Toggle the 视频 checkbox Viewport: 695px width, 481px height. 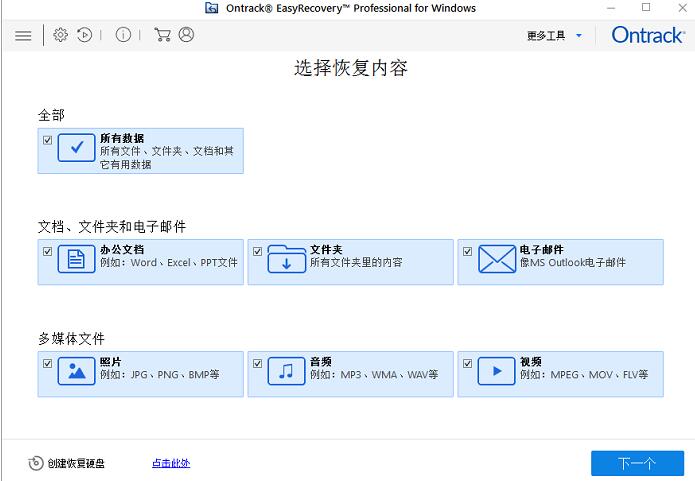tap(468, 364)
